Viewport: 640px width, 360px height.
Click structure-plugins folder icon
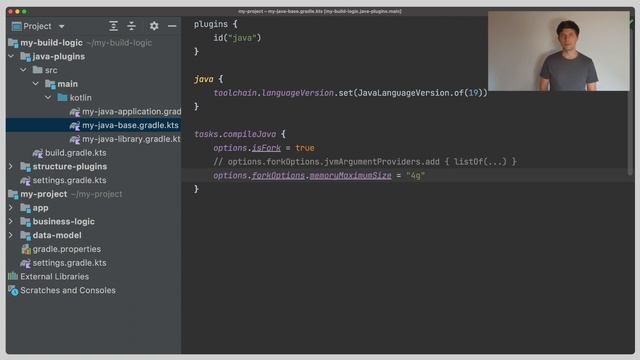(25, 167)
